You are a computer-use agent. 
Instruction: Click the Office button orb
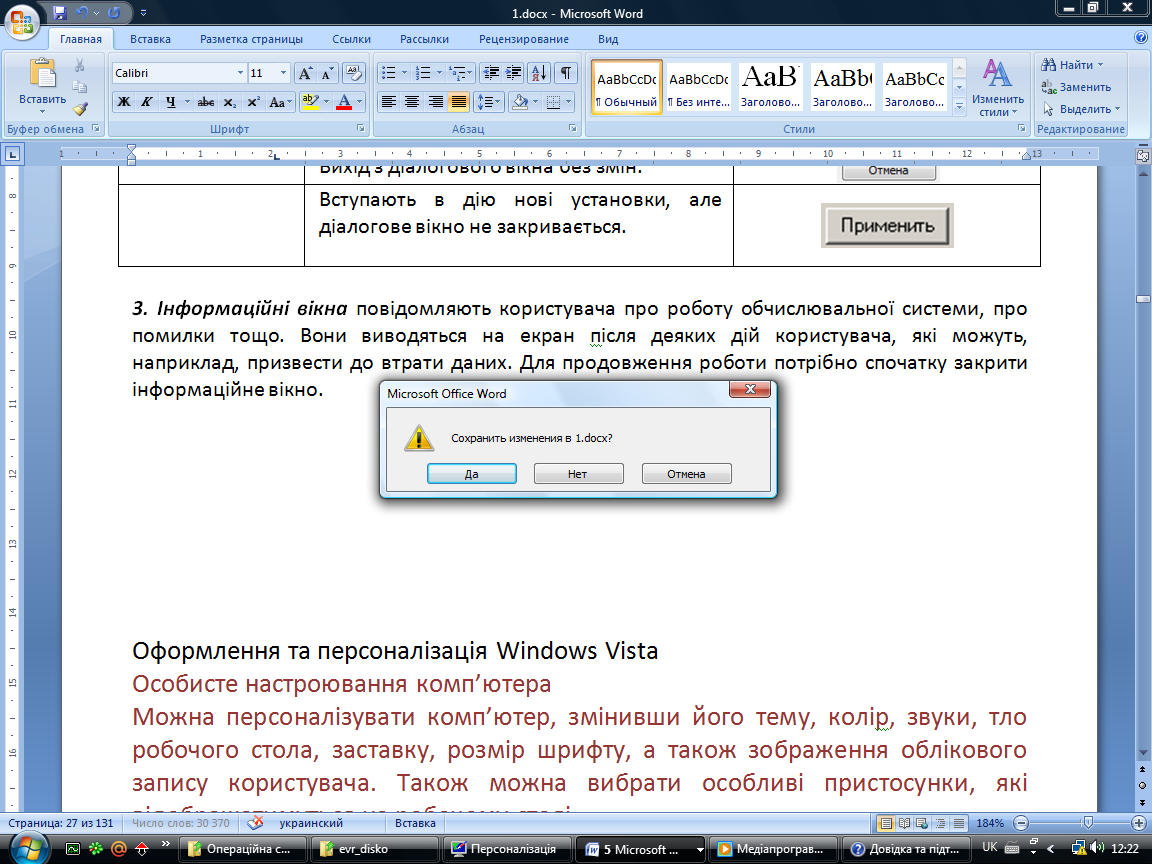(x=21, y=21)
